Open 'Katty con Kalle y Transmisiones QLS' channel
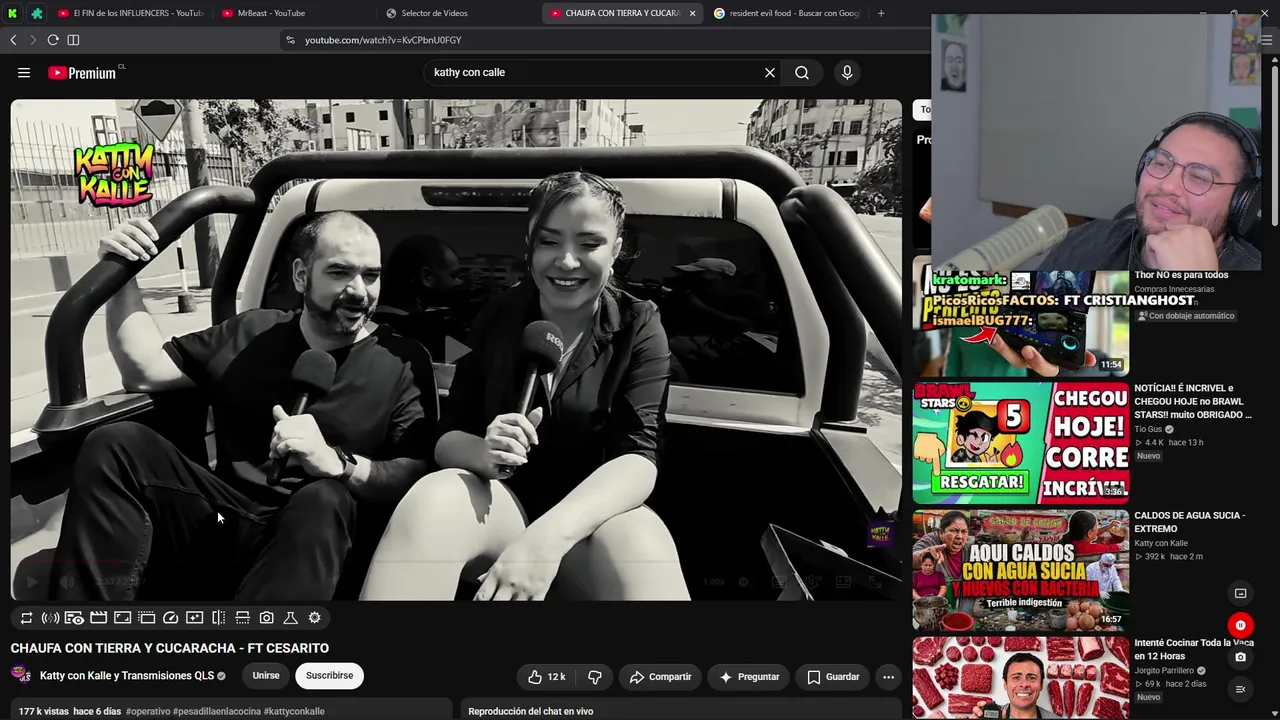Screen dimensions: 1280x720 pos(127,676)
